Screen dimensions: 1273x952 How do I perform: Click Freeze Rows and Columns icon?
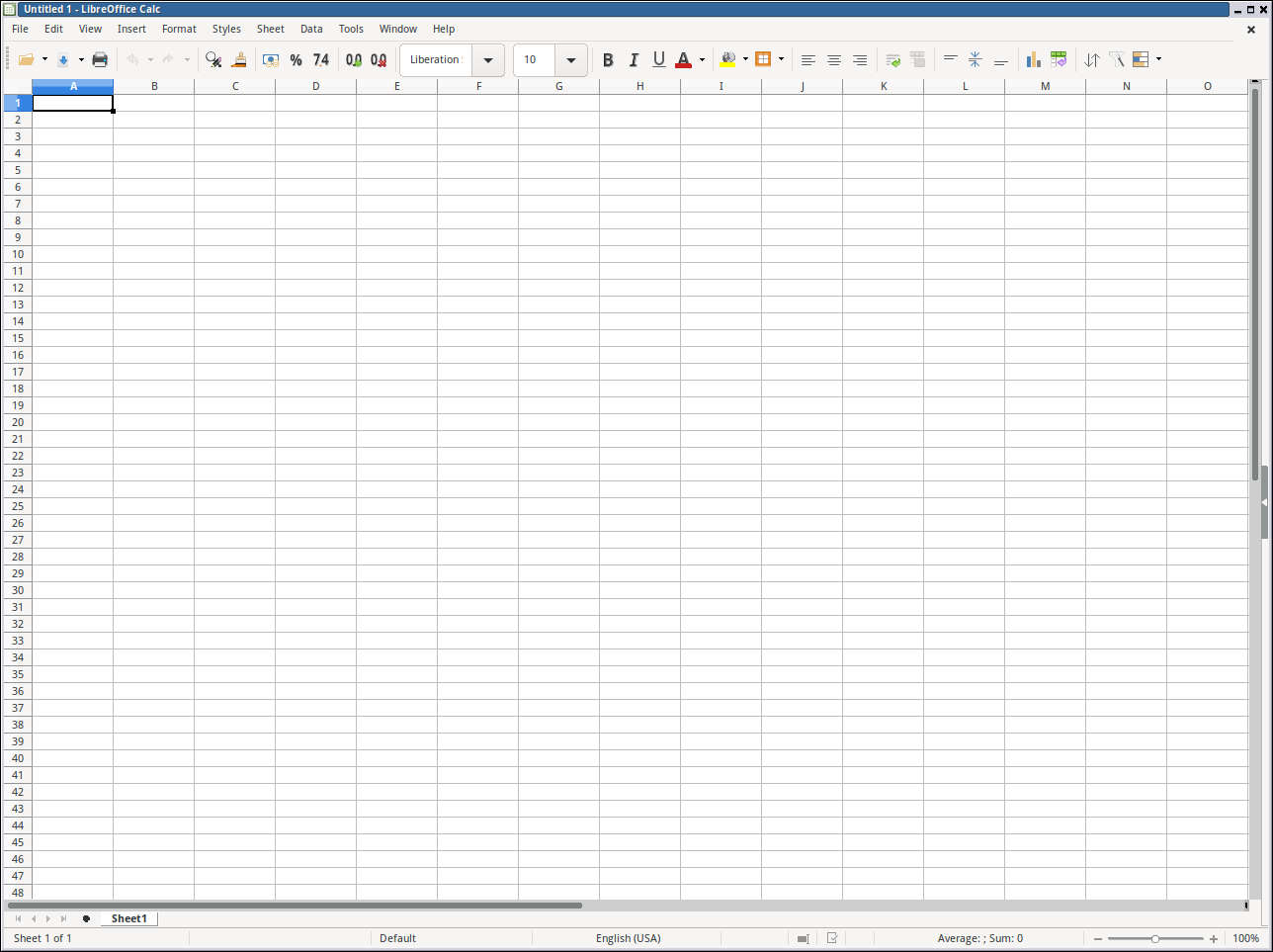pyautogui.click(x=1141, y=59)
